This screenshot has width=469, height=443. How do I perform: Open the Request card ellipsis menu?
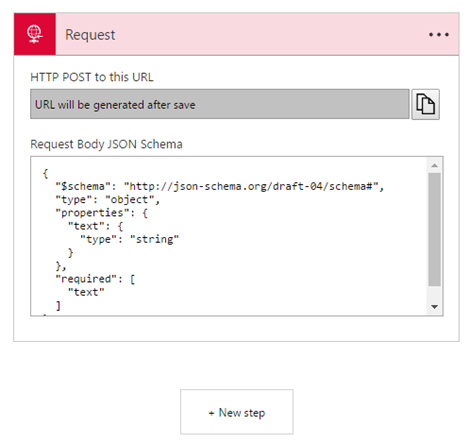coord(439,35)
